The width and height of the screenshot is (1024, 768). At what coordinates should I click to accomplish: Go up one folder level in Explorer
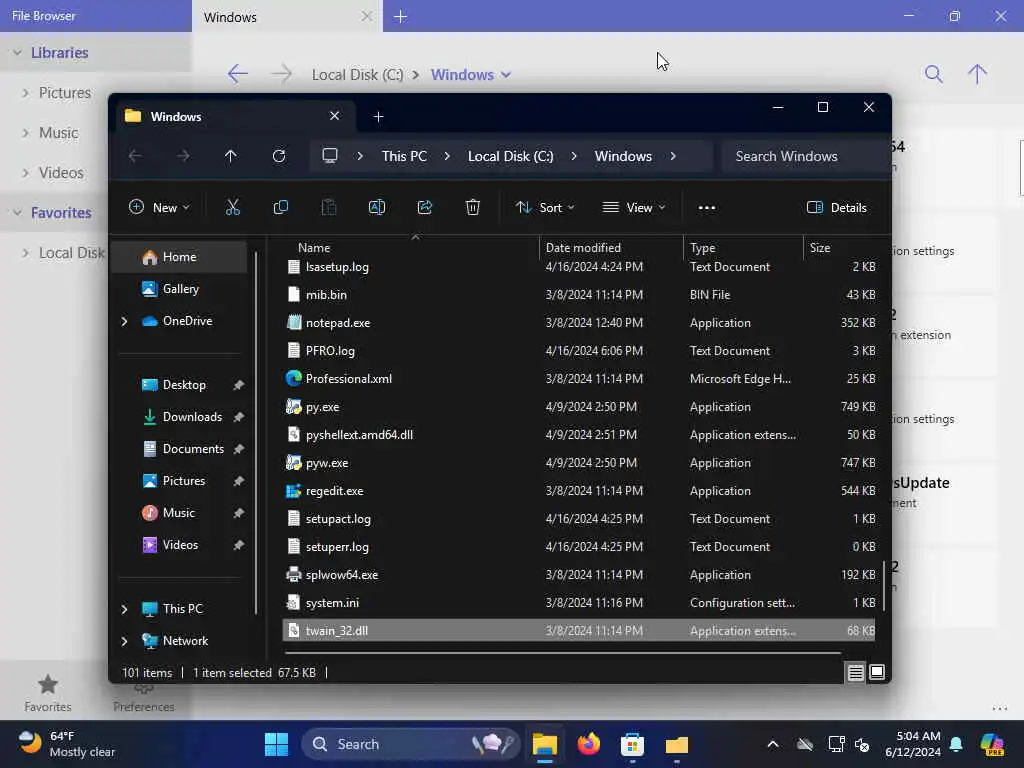click(x=231, y=156)
